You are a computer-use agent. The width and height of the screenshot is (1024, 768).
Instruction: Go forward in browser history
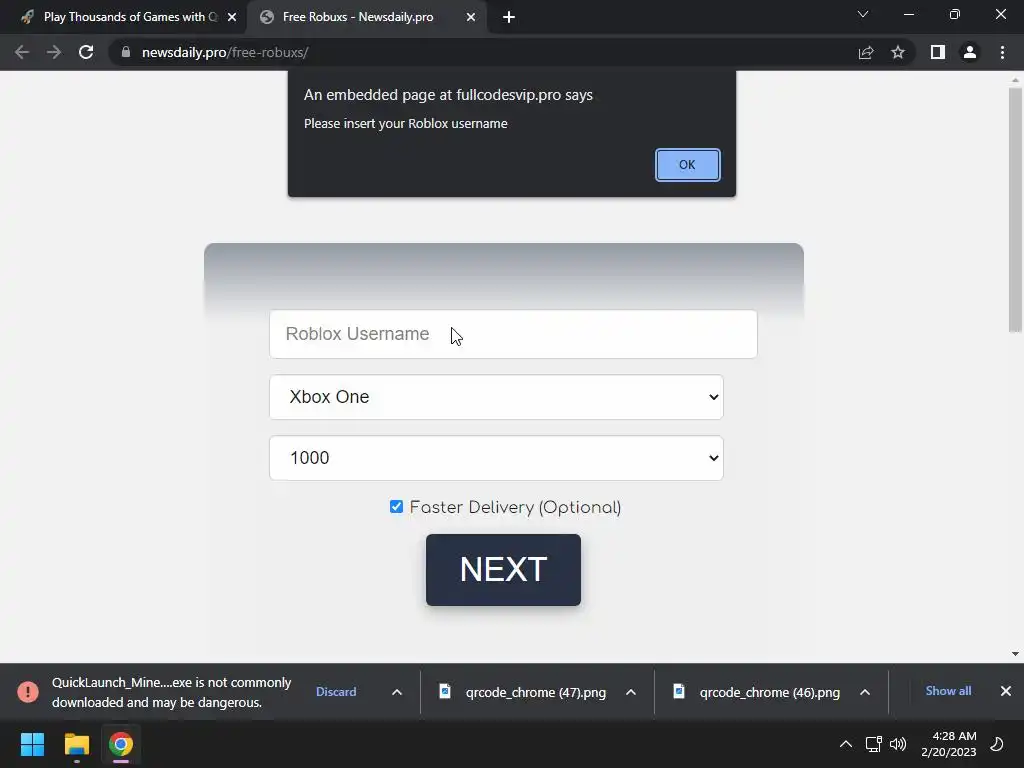tap(54, 52)
